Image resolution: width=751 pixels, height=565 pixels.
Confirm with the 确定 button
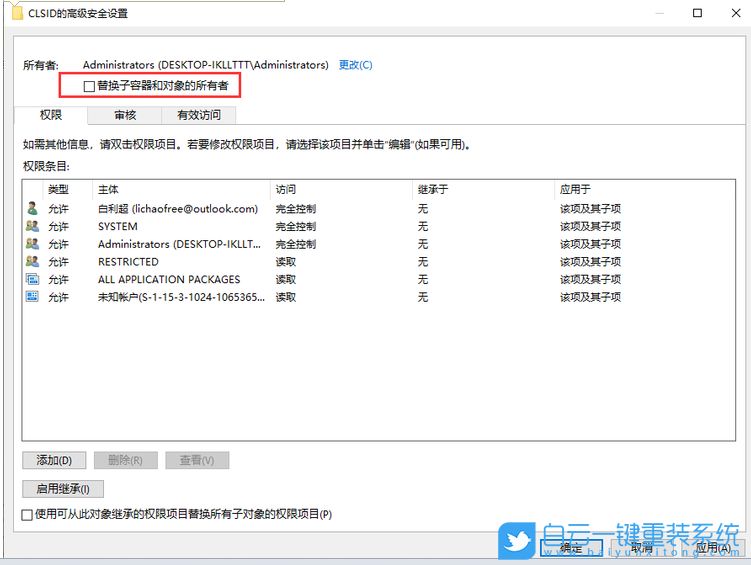click(571, 548)
